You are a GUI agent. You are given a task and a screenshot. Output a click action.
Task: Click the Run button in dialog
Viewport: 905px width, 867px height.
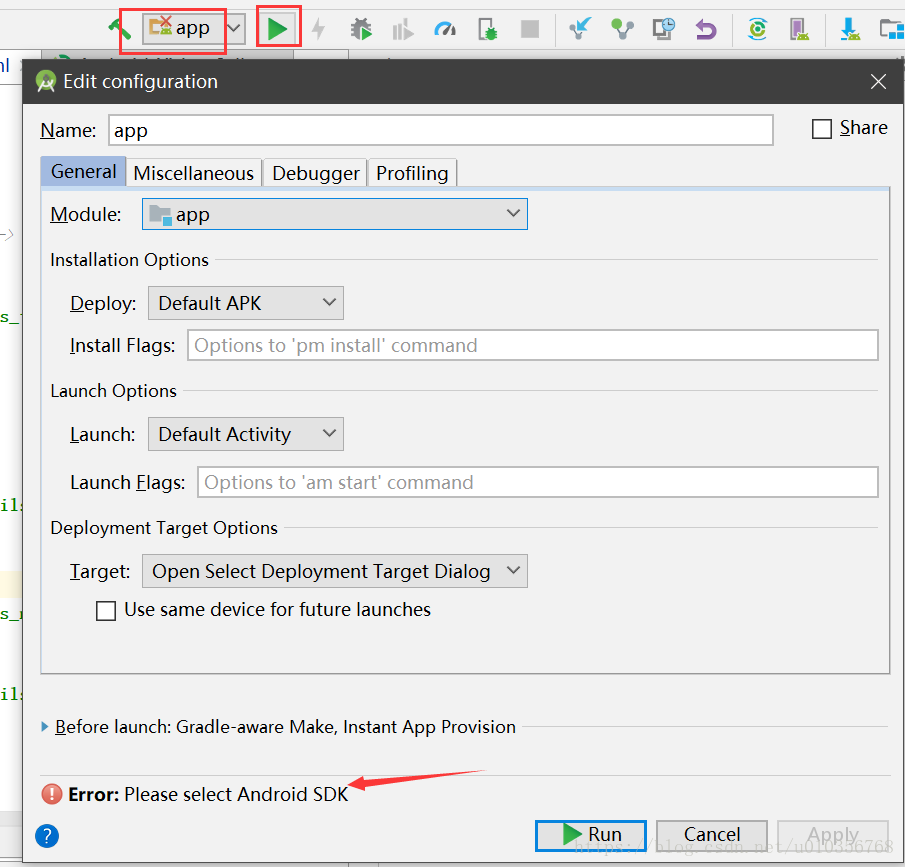point(591,835)
